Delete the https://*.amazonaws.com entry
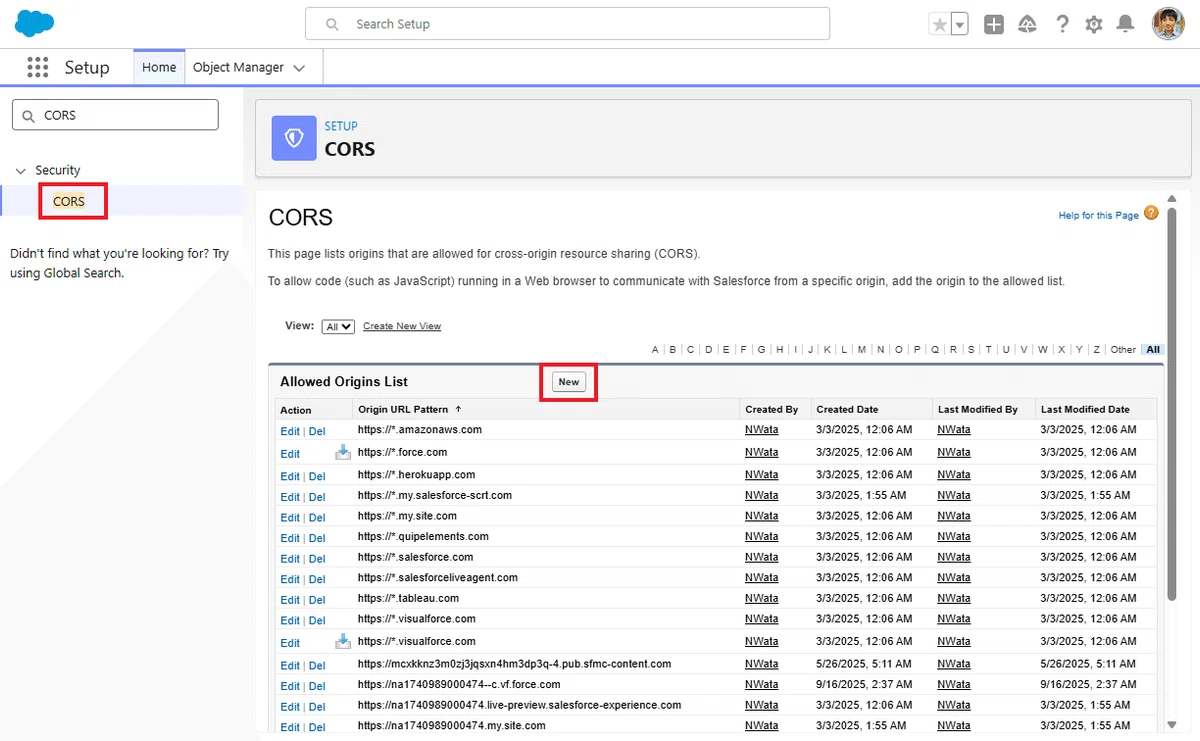Image resolution: width=1200 pixels, height=741 pixels. coord(317,431)
